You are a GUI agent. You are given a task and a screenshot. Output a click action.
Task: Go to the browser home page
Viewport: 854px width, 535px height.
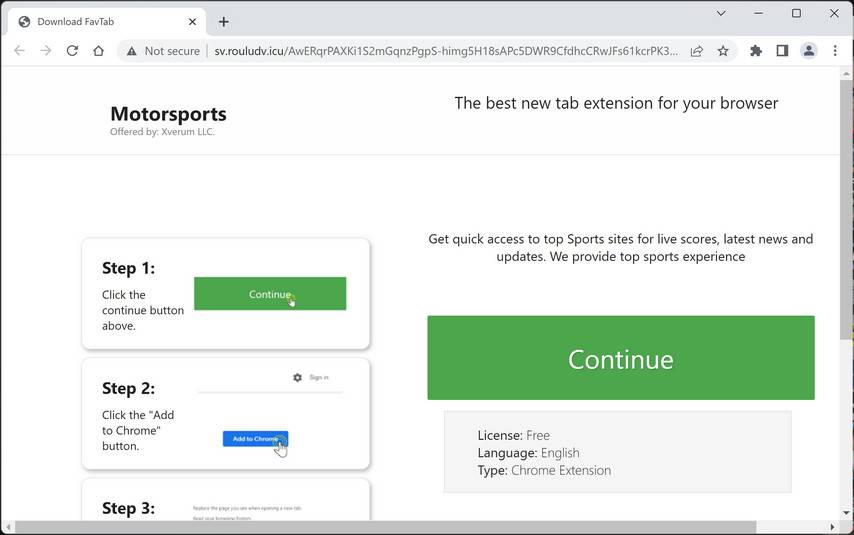pos(98,51)
